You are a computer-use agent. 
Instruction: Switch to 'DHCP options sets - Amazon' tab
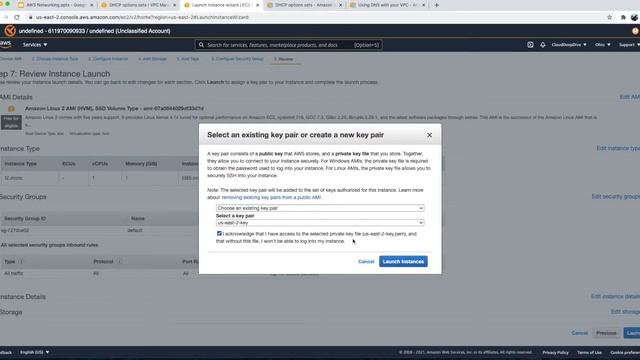pyautogui.click(x=304, y=5)
